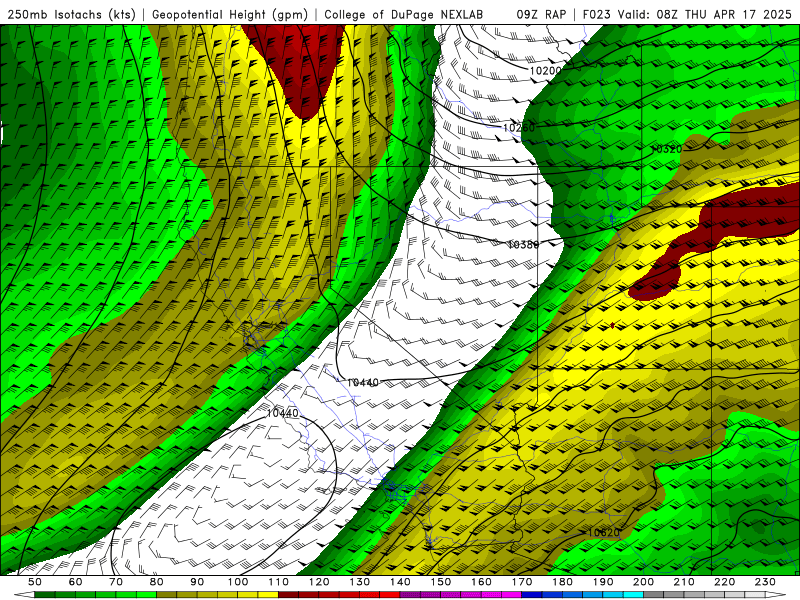
Task: Click the 10260 height contour label
Action: point(519,128)
